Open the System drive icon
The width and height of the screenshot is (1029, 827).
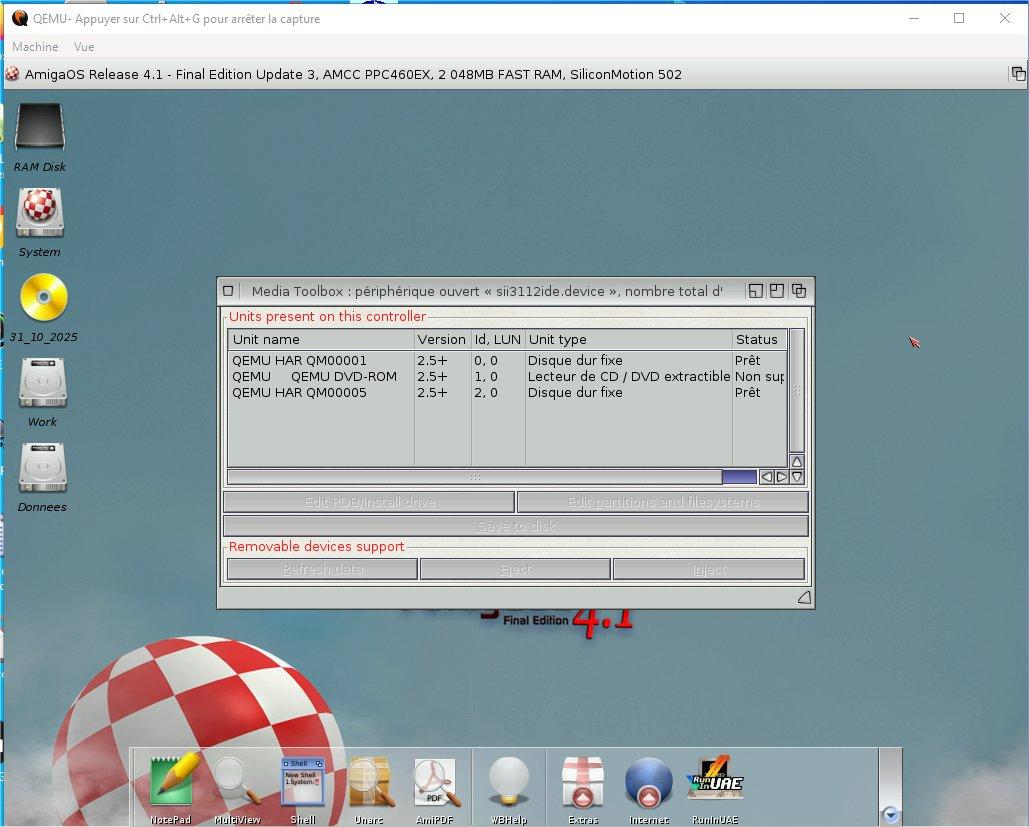point(40,213)
